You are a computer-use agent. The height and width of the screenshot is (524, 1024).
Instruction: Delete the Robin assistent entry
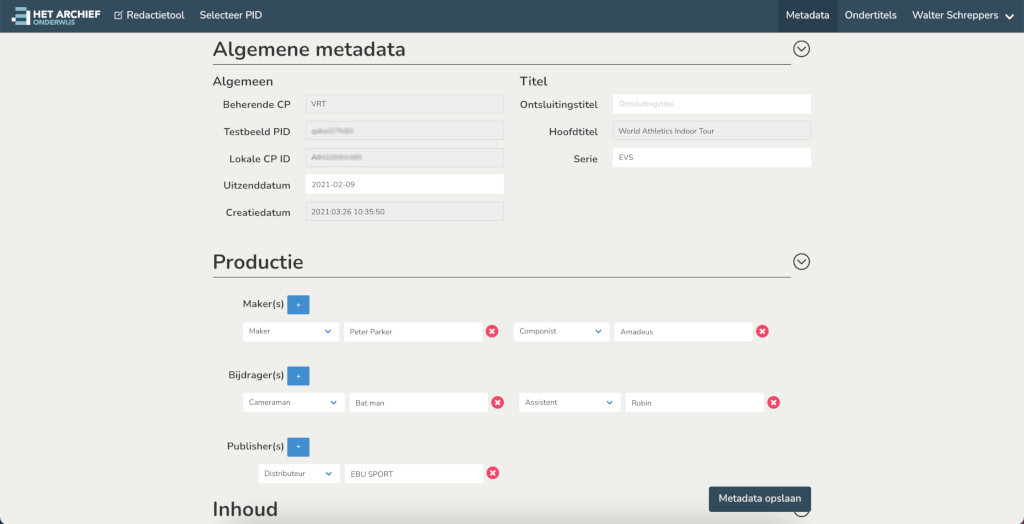[773, 402]
